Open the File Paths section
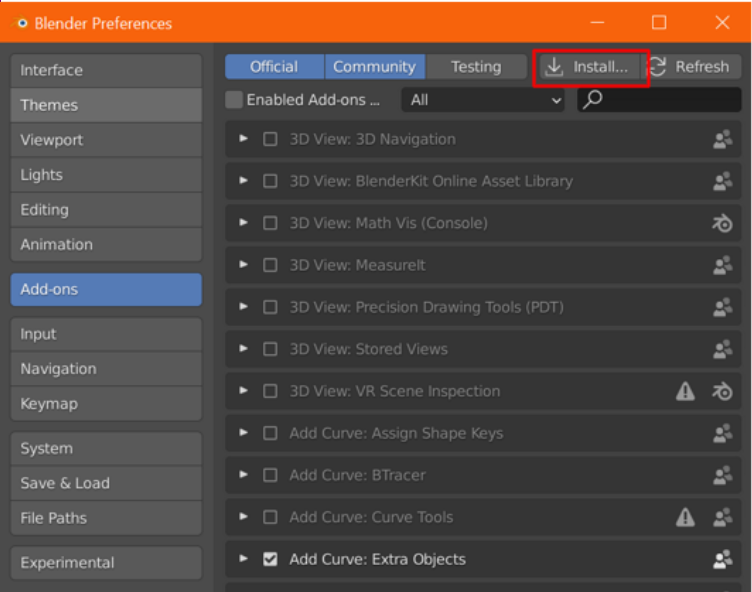Image resolution: width=752 pixels, height=592 pixels. click(106, 518)
